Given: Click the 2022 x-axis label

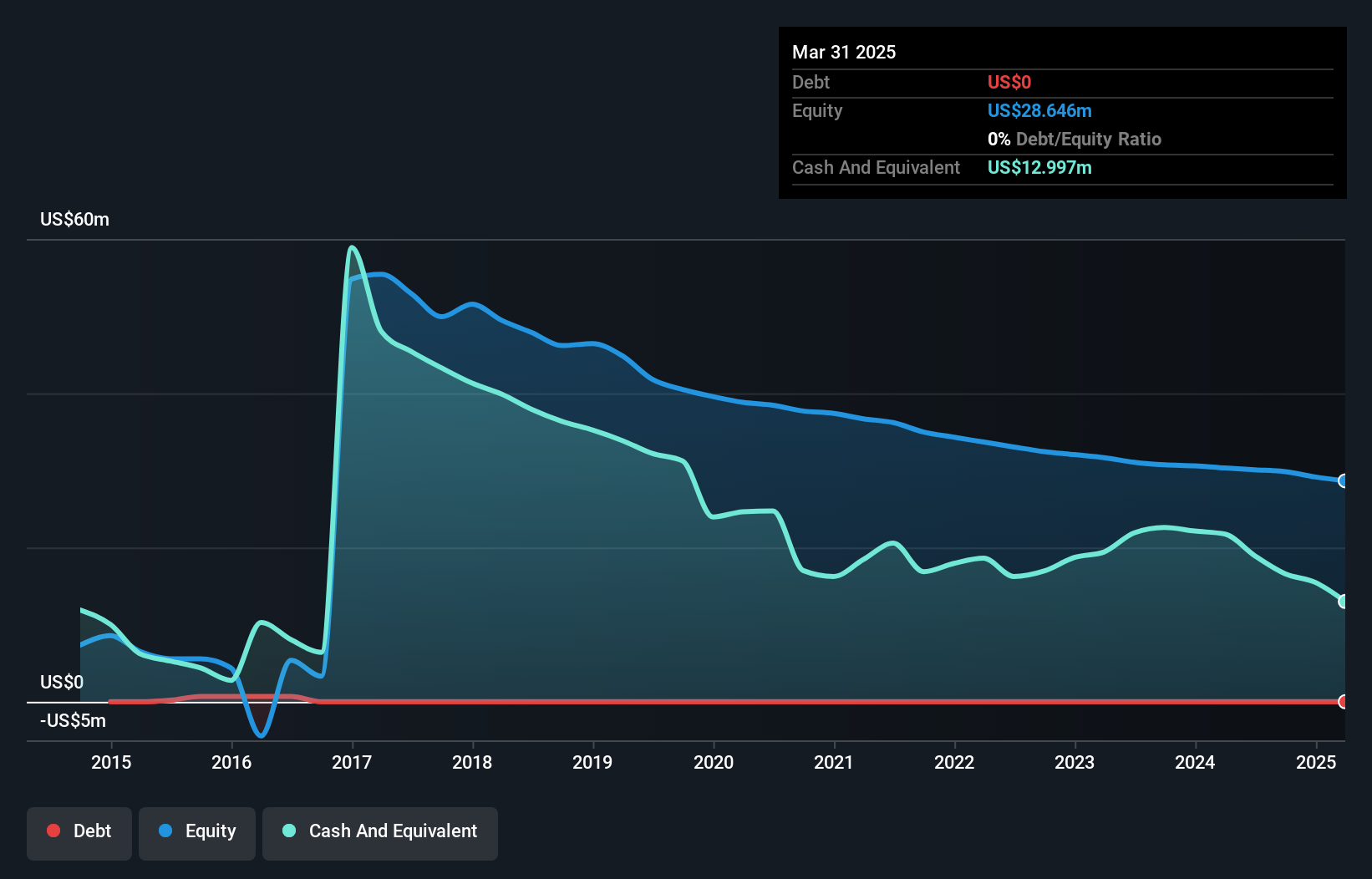Looking at the screenshot, I should click(954, 762).
